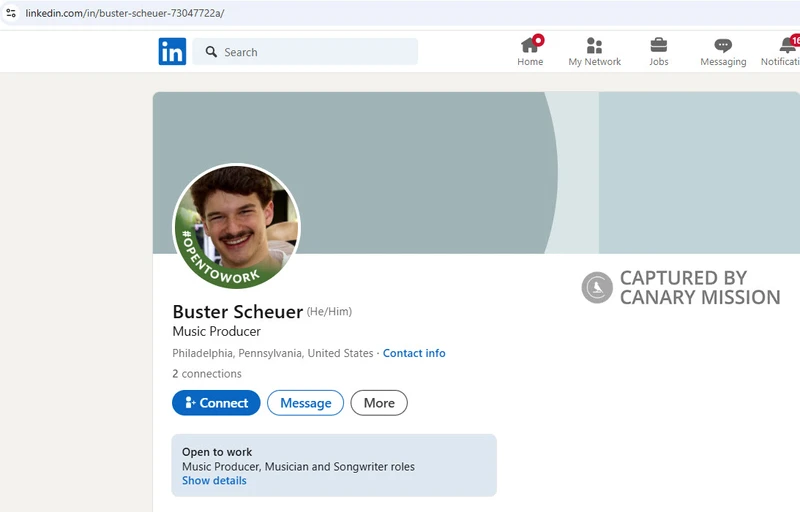
Task: Click the LinkedIn logo icon
Action: coord(172,52)
